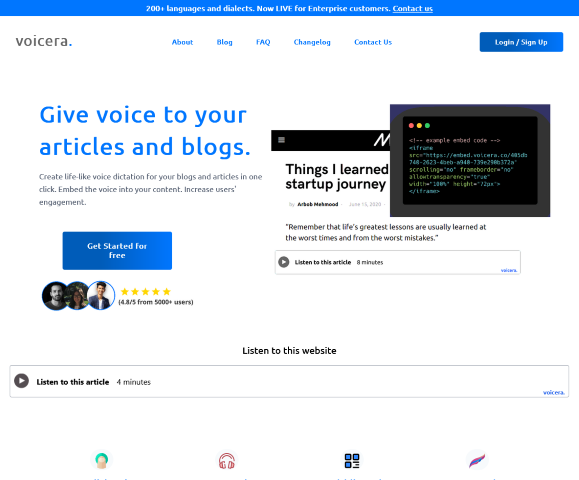Image resolution: width=579 pixels, height=480 pixels.
Task: Click the blue grid layout feature icon
Action: (352, 461)
